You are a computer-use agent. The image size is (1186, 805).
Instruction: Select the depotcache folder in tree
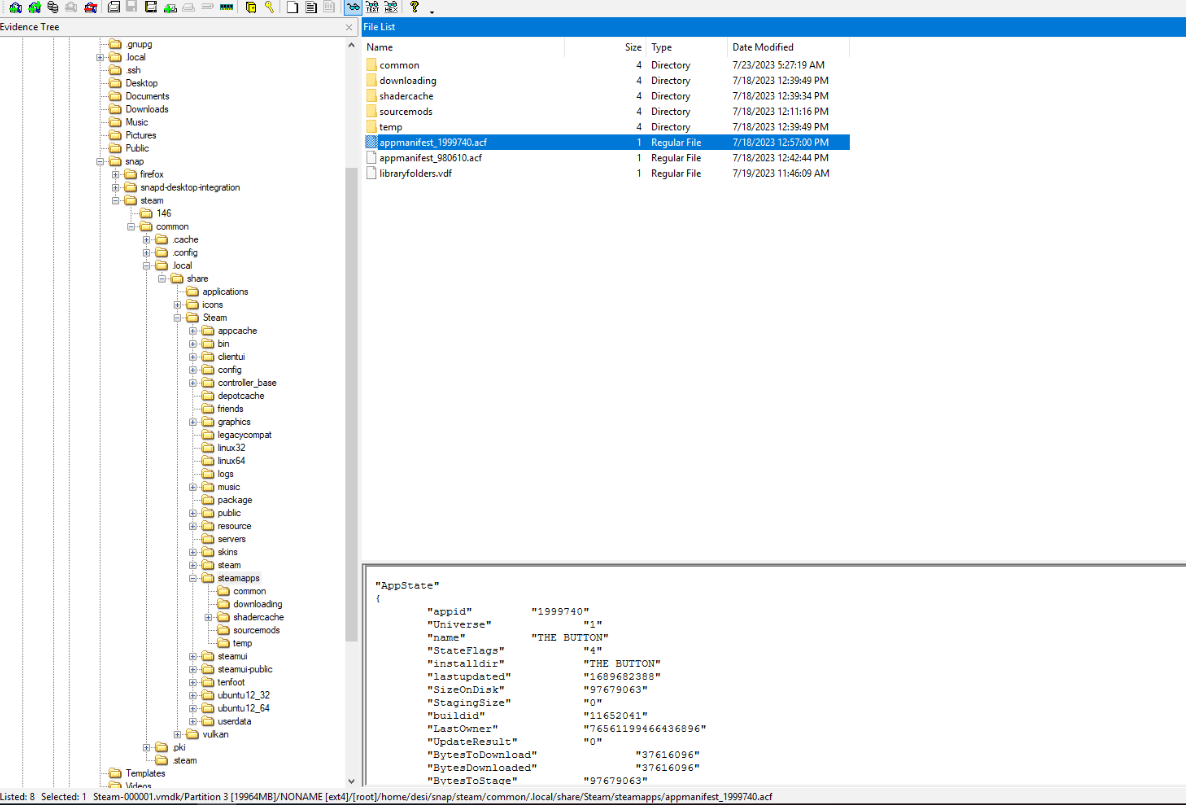[x=241, y=396]
